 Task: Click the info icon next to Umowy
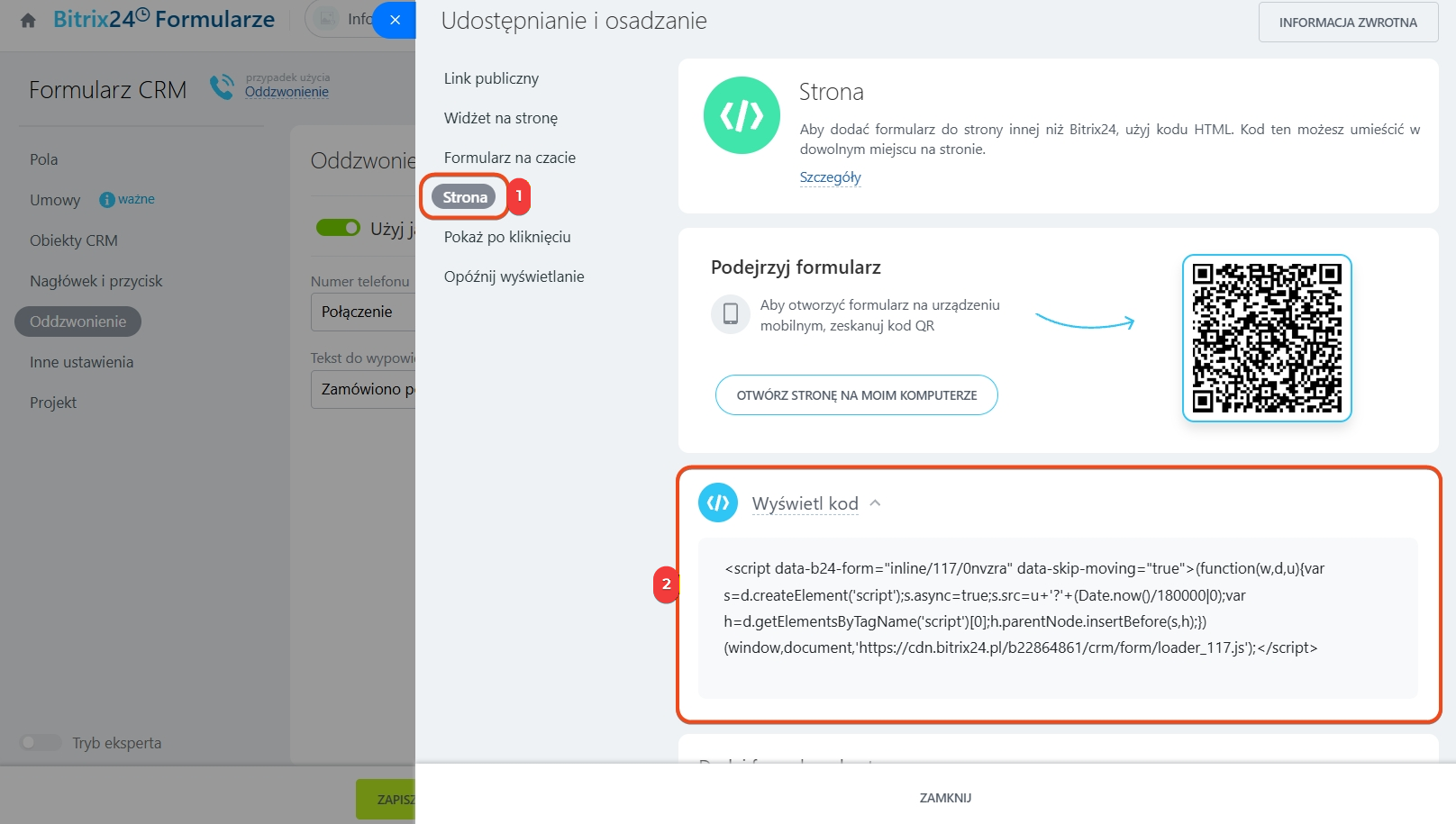[107, 200]
